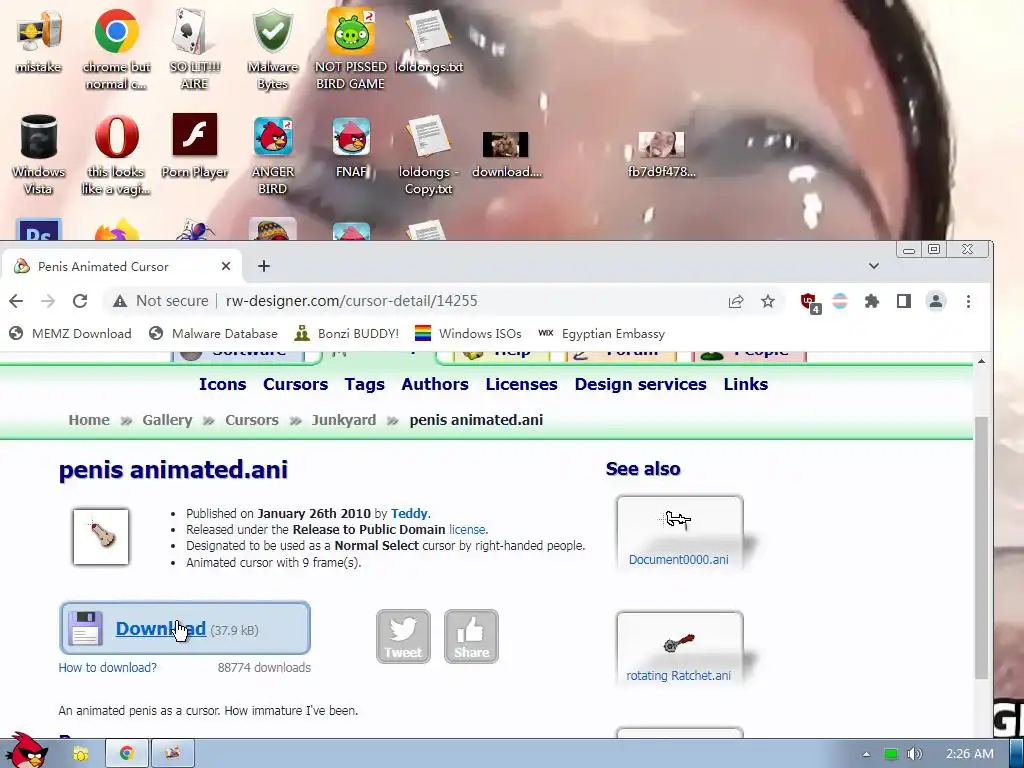Open the Tags menu item
The image size is (1024, 768).
tap(364, 384)
